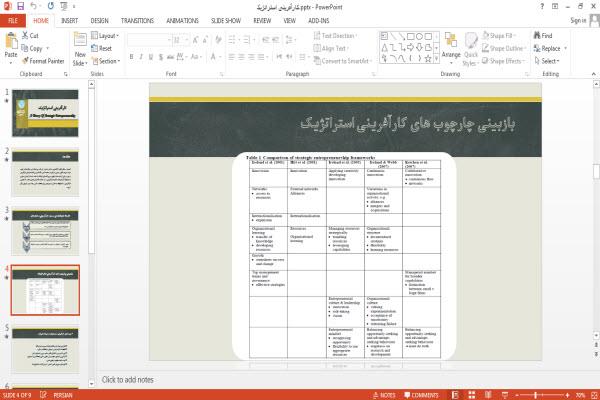
Task: Open the Select dropdown in Editing group
Action: (x=546, y=61)
